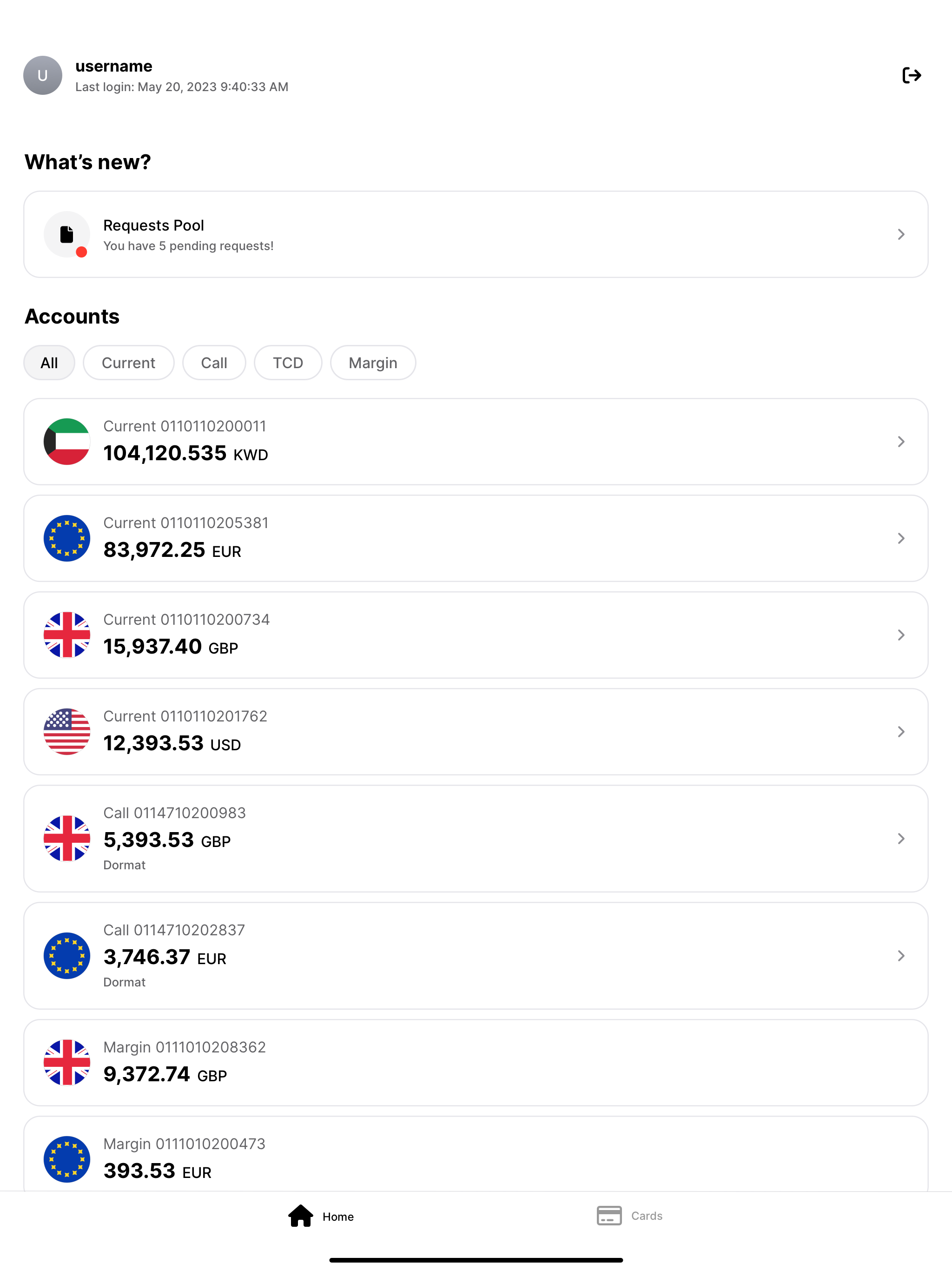Tap the UK flag on Current GBP account
The image size is (952, 1270).
[67, 635]
